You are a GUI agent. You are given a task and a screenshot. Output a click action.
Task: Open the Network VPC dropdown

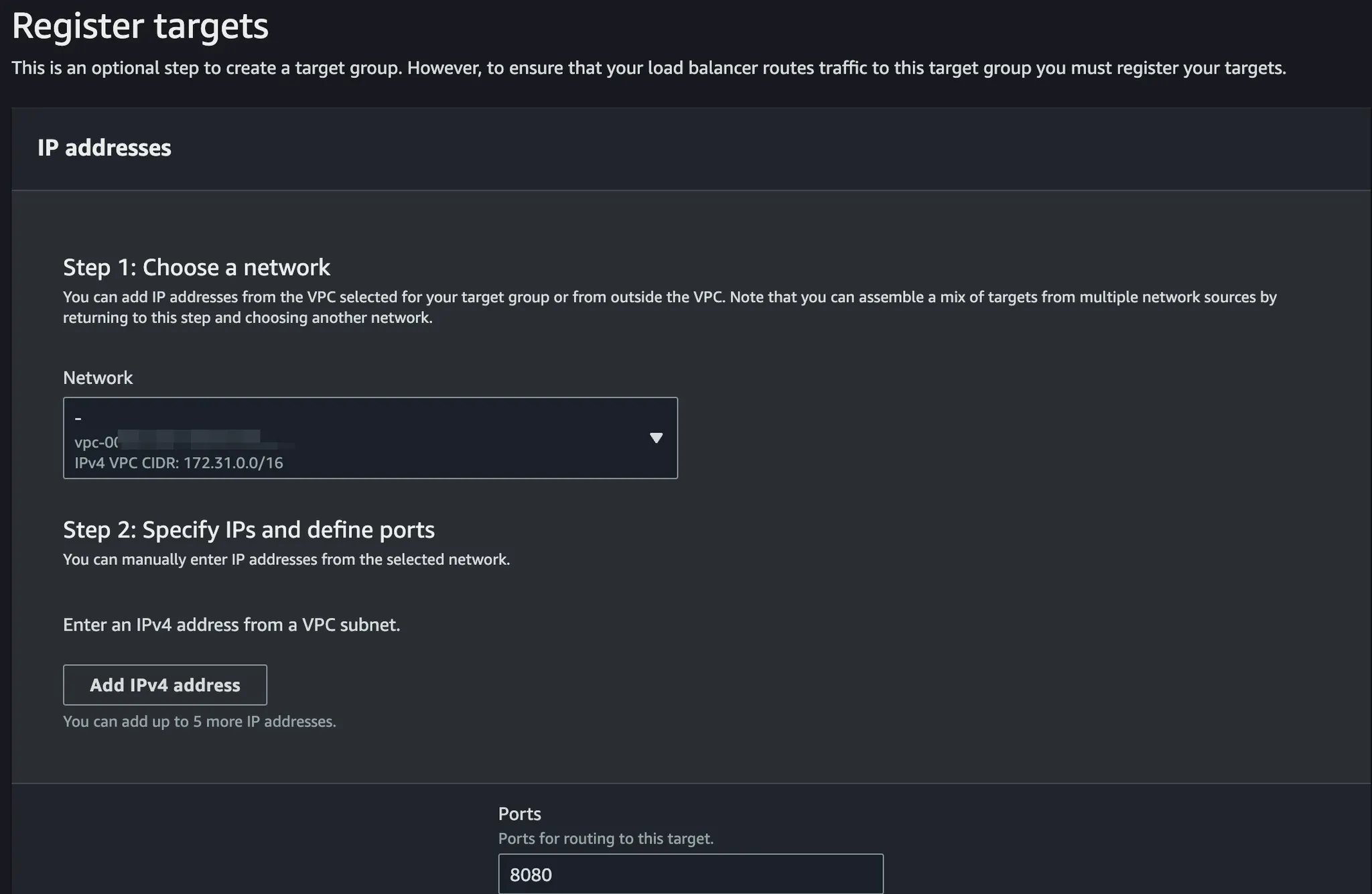click(x=370, y=438)
